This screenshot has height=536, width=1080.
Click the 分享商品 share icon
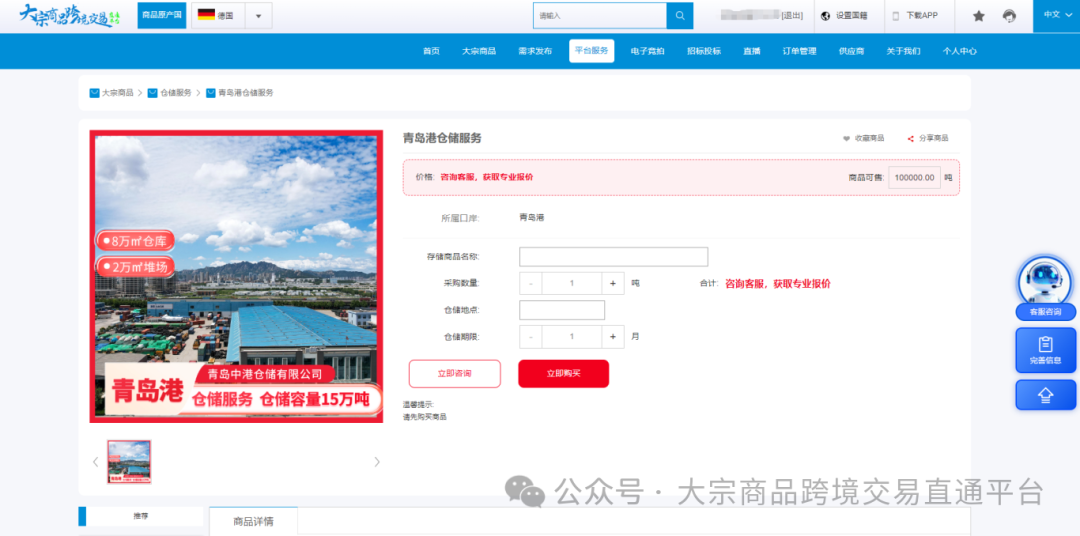(911, 138)
